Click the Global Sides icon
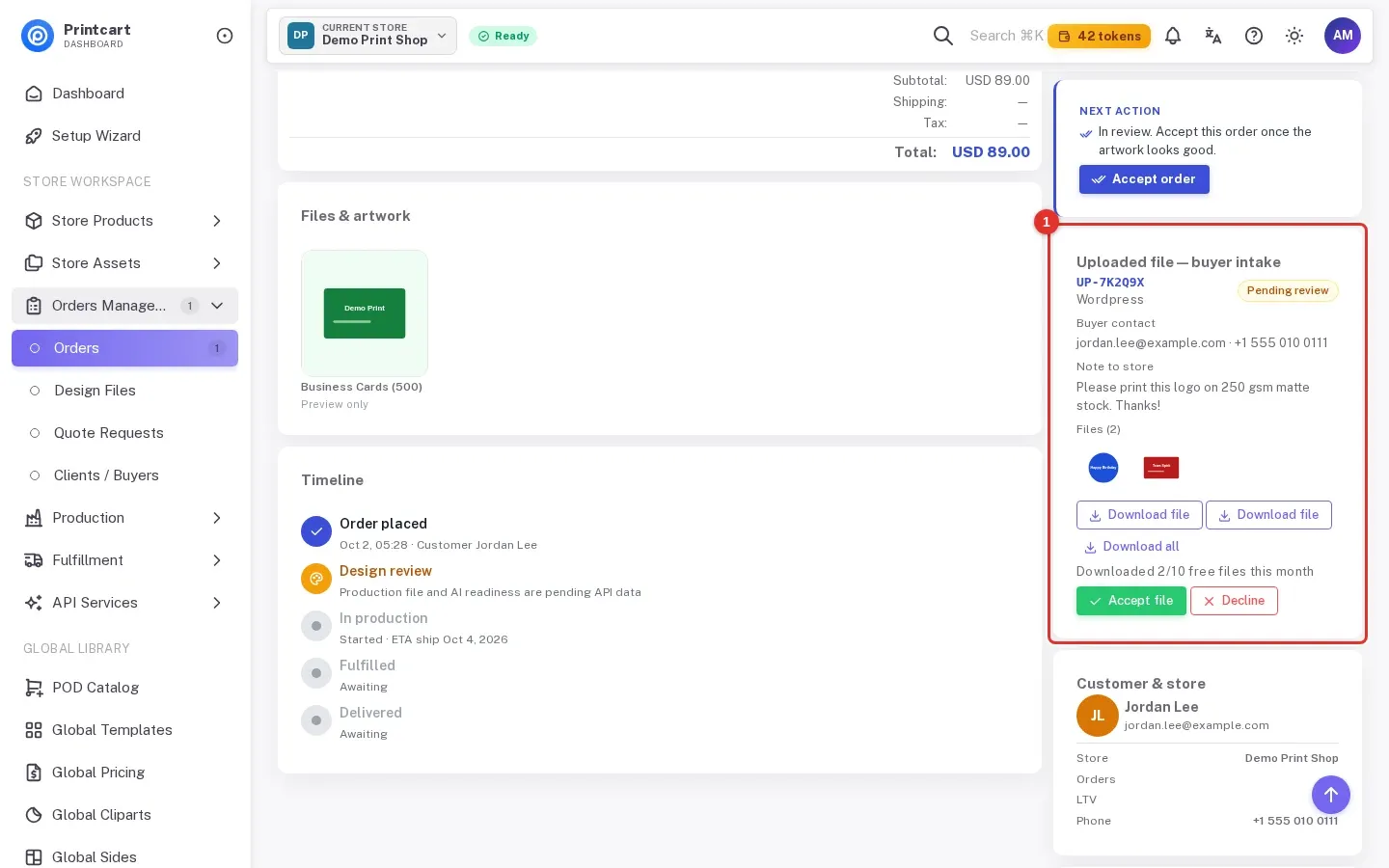Viewport: 1389px width, 868px height. coord(34,857)
